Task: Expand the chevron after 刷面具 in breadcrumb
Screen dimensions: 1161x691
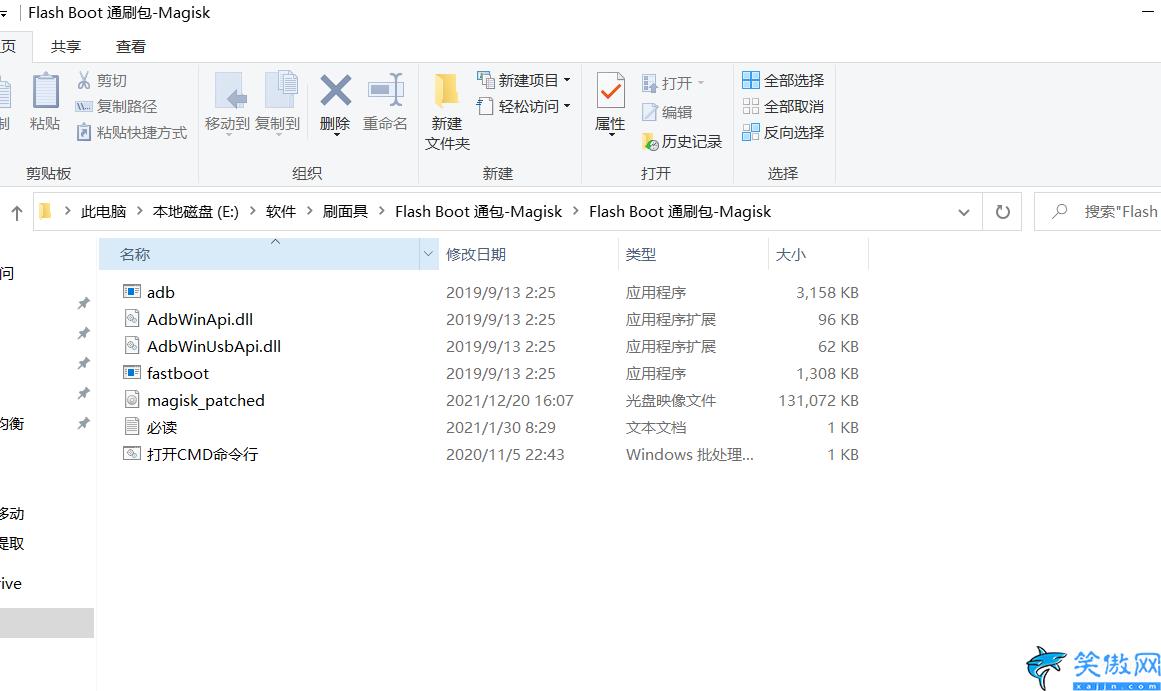Action: coord(381,211)
